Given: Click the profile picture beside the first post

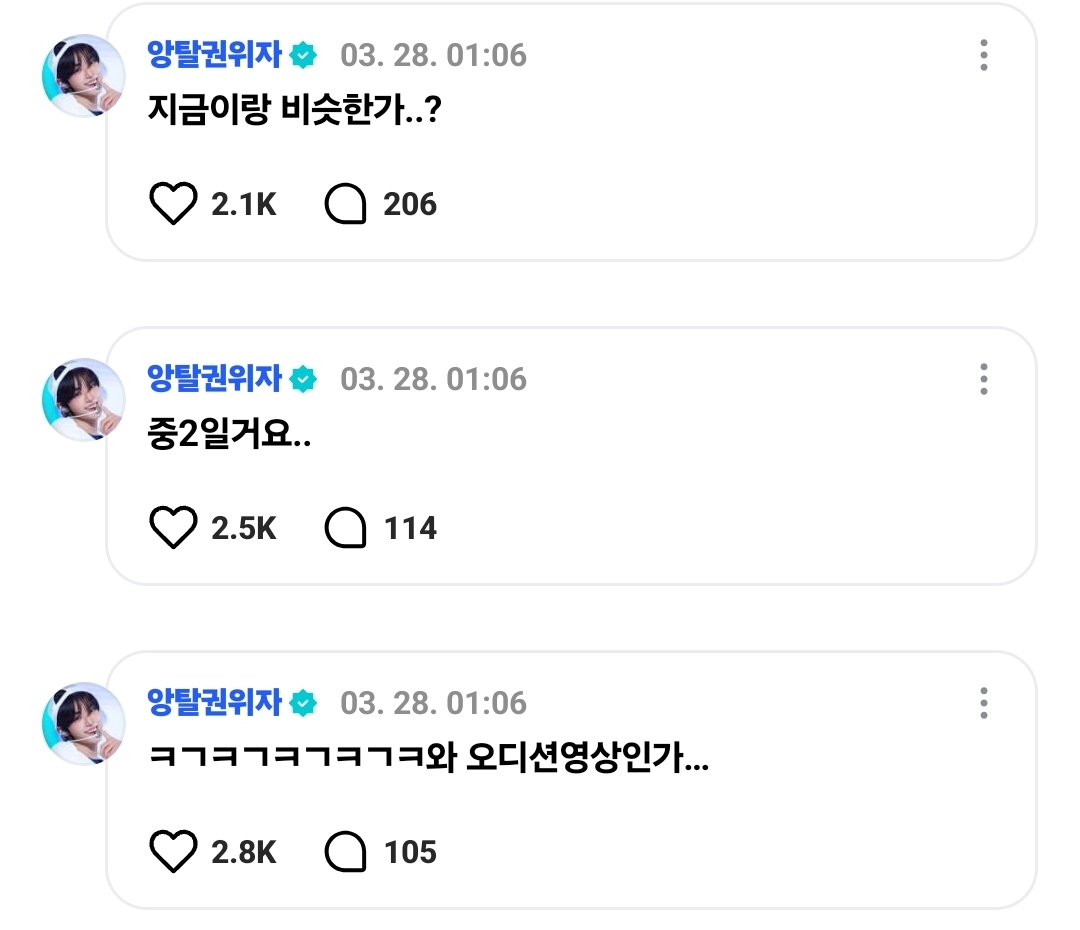Looking at the screenshot, I should [83, 76].
